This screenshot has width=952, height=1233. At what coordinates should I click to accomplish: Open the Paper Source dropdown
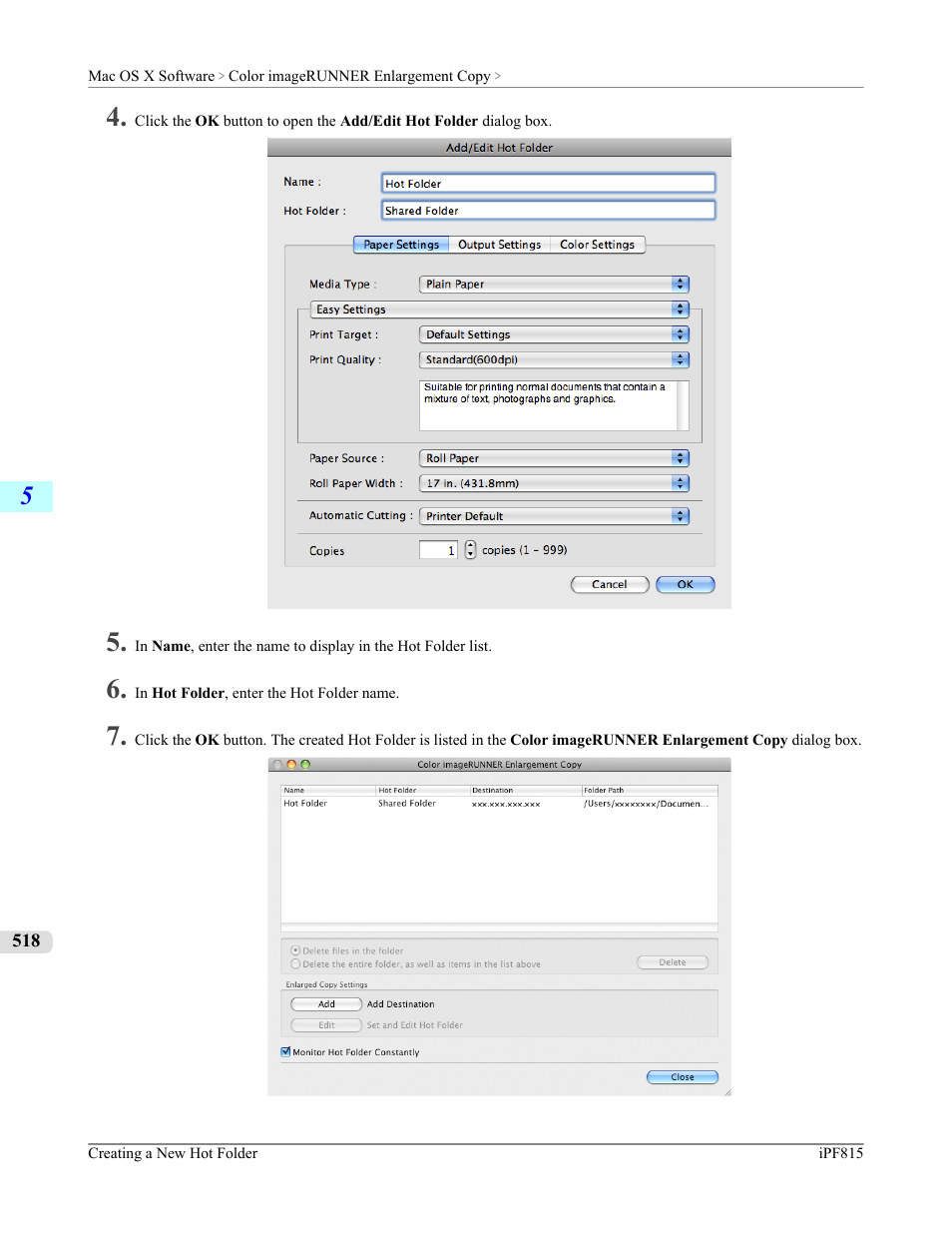pos(554,458)
